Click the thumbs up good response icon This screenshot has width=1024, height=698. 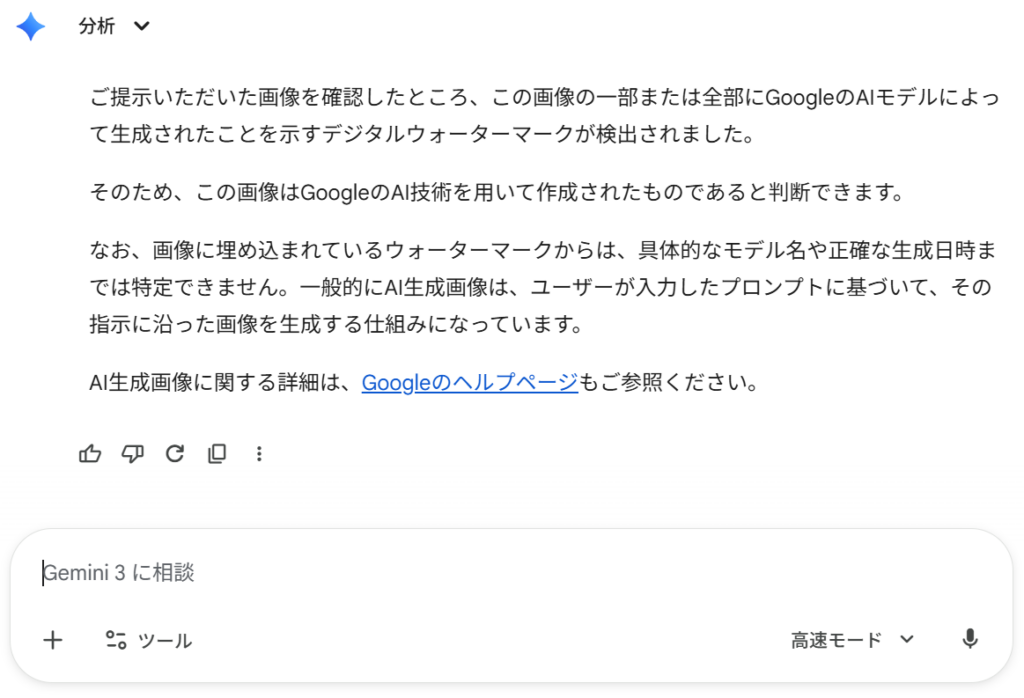tap(90, 454)
